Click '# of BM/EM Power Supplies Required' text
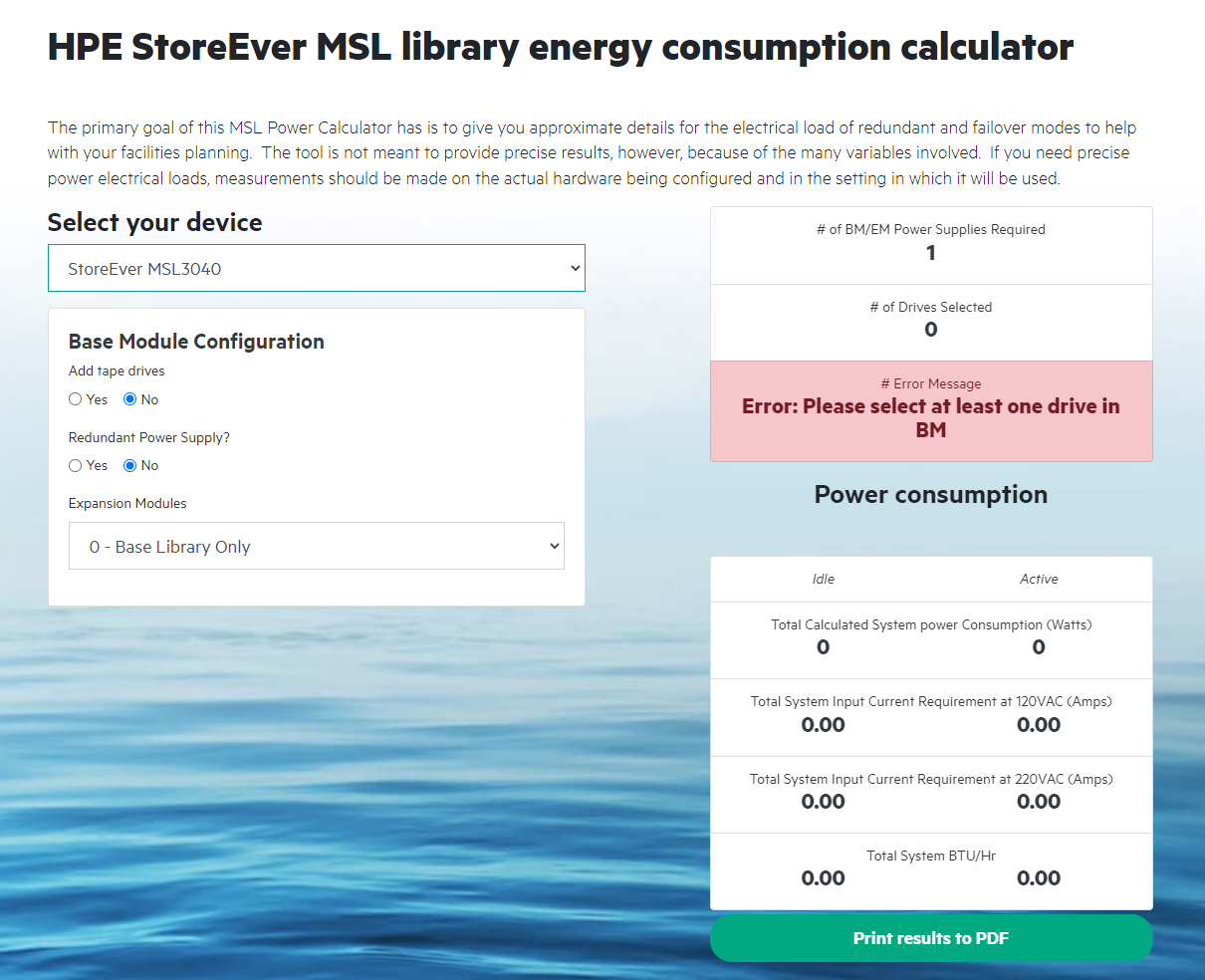Screen dimensions: 1205x980 (x=931, y=229)
